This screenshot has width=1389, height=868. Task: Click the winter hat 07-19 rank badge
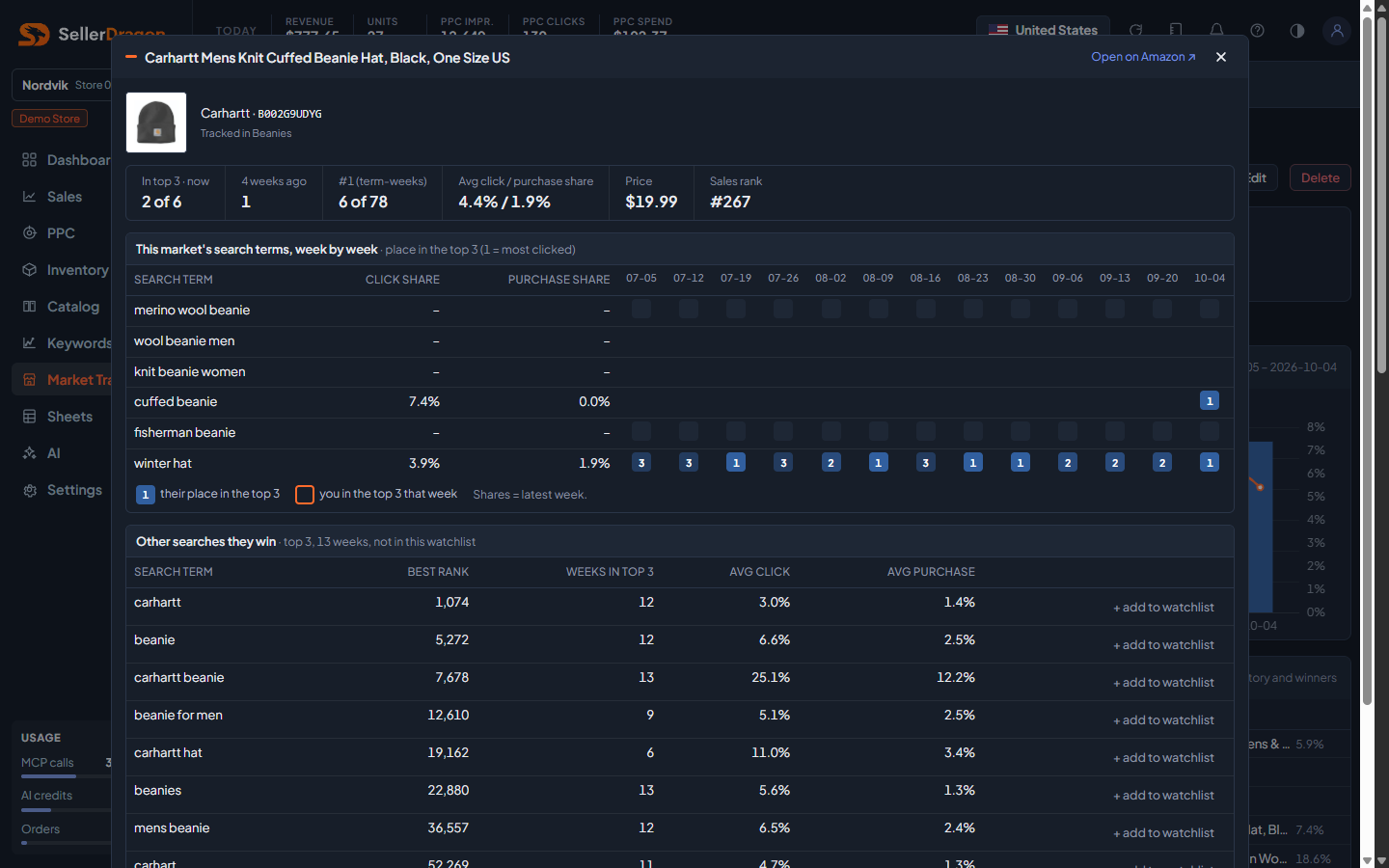click(x=736, y=463)
